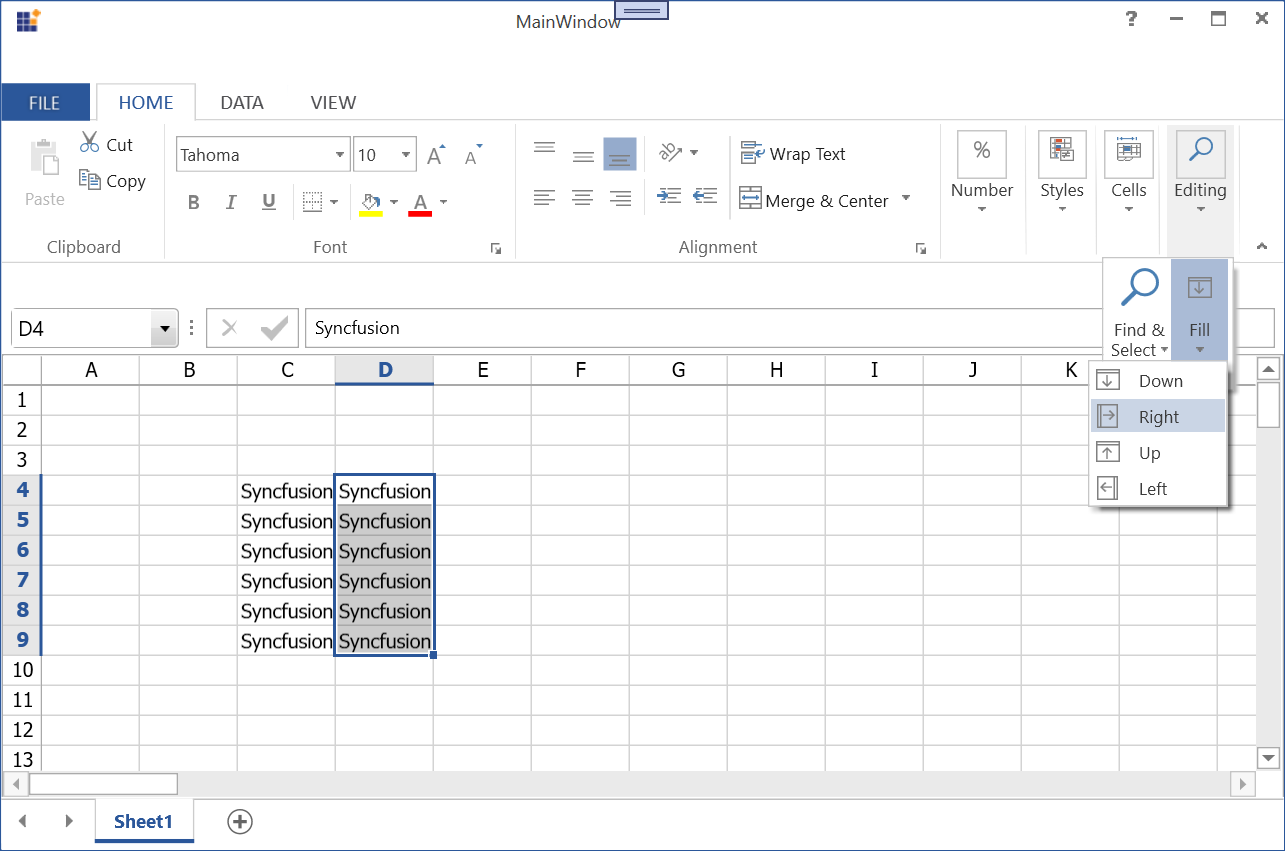Open the D4 name box dropdown
Image resolution: width=1285 pixels, height=851 pixels.
[x=164, y=329]
